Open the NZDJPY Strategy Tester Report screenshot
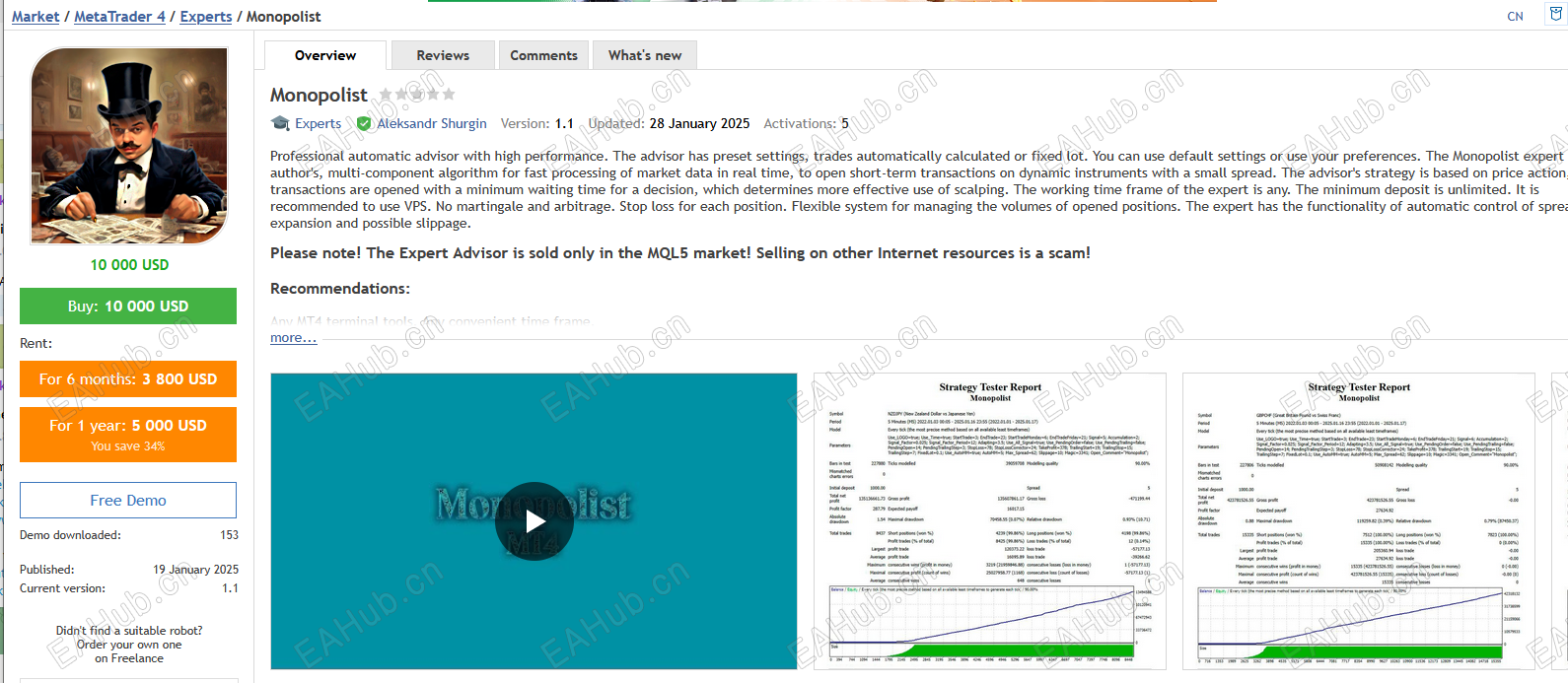 coord(989,521)
